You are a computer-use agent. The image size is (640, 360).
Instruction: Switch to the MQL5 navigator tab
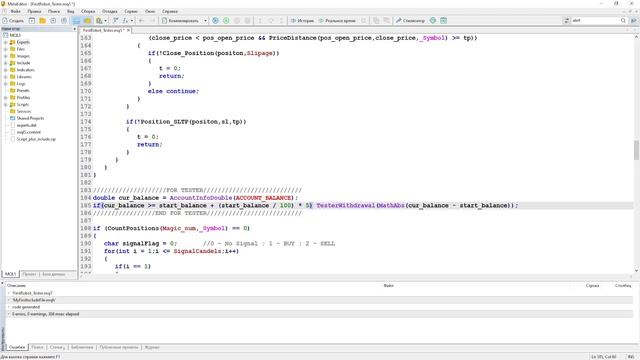[x=10, y=274]
